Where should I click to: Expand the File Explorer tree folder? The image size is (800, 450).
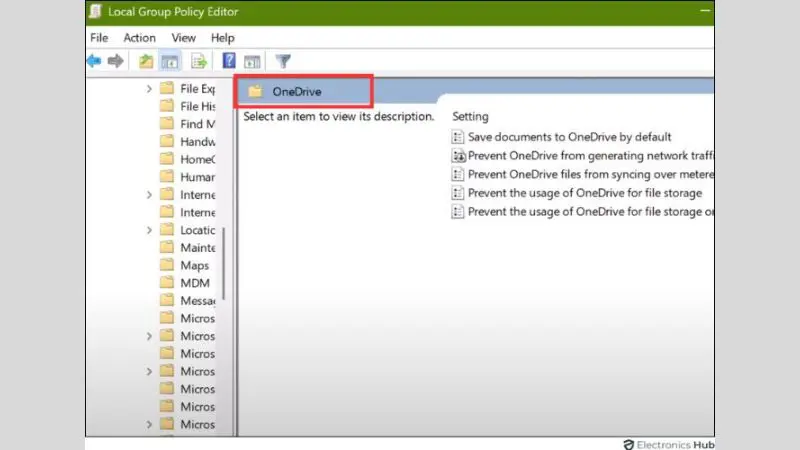point(149,89)
